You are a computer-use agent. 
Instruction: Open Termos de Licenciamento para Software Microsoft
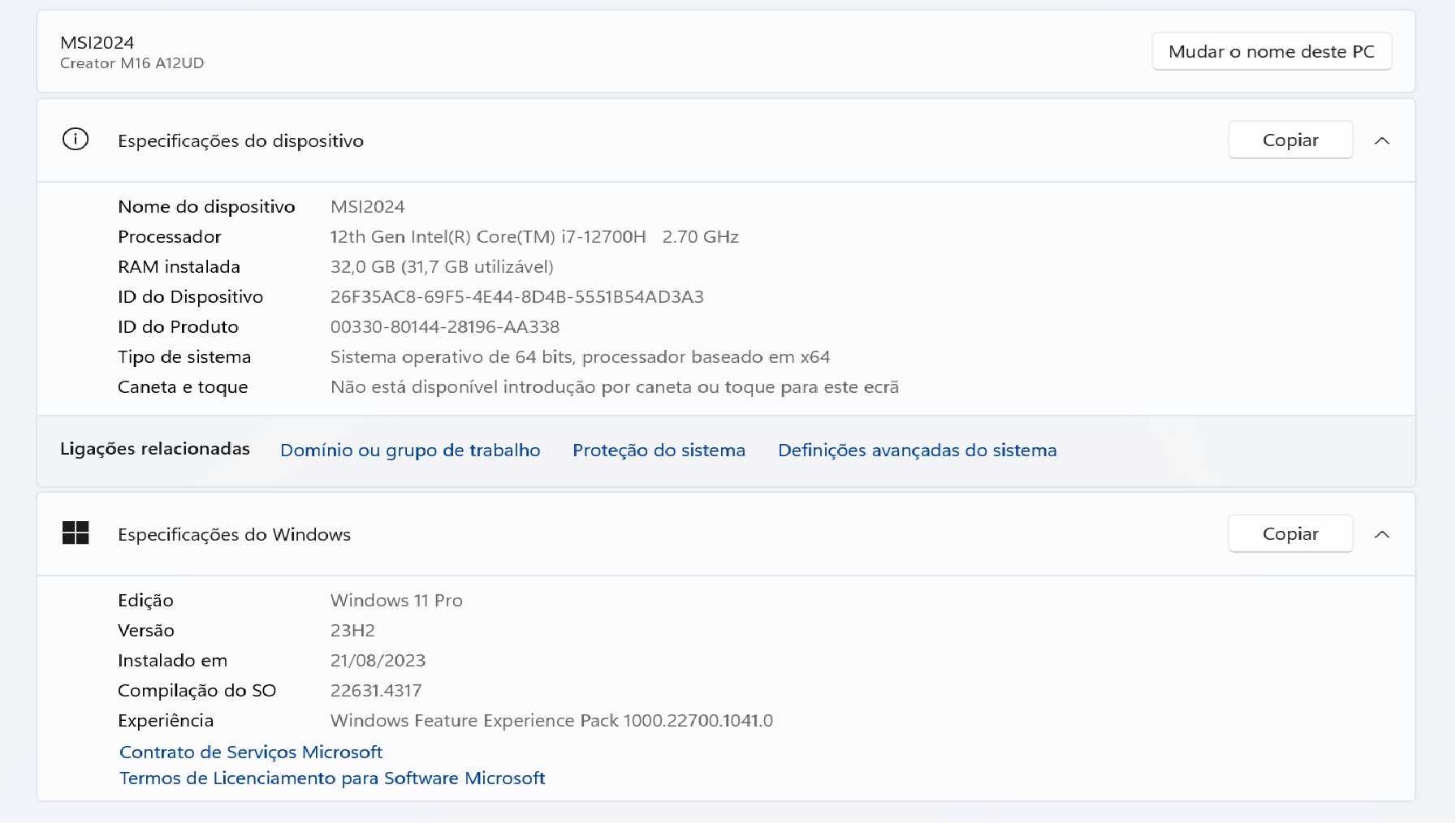332,778
